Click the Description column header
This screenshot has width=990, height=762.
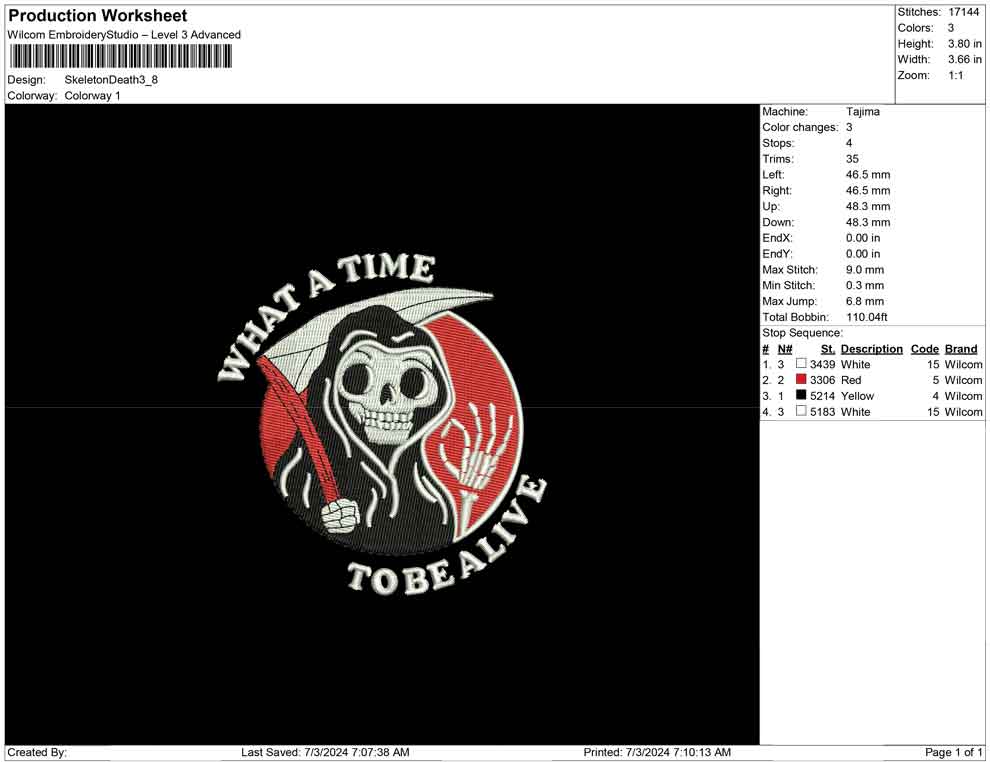click(x=871, y=349)
